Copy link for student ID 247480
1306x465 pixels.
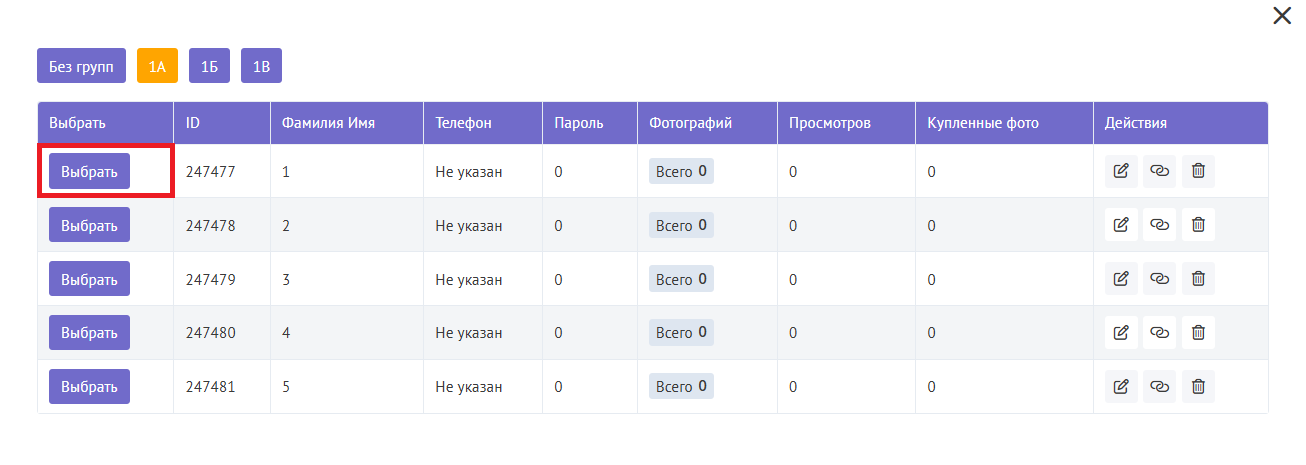point(1160,332)
